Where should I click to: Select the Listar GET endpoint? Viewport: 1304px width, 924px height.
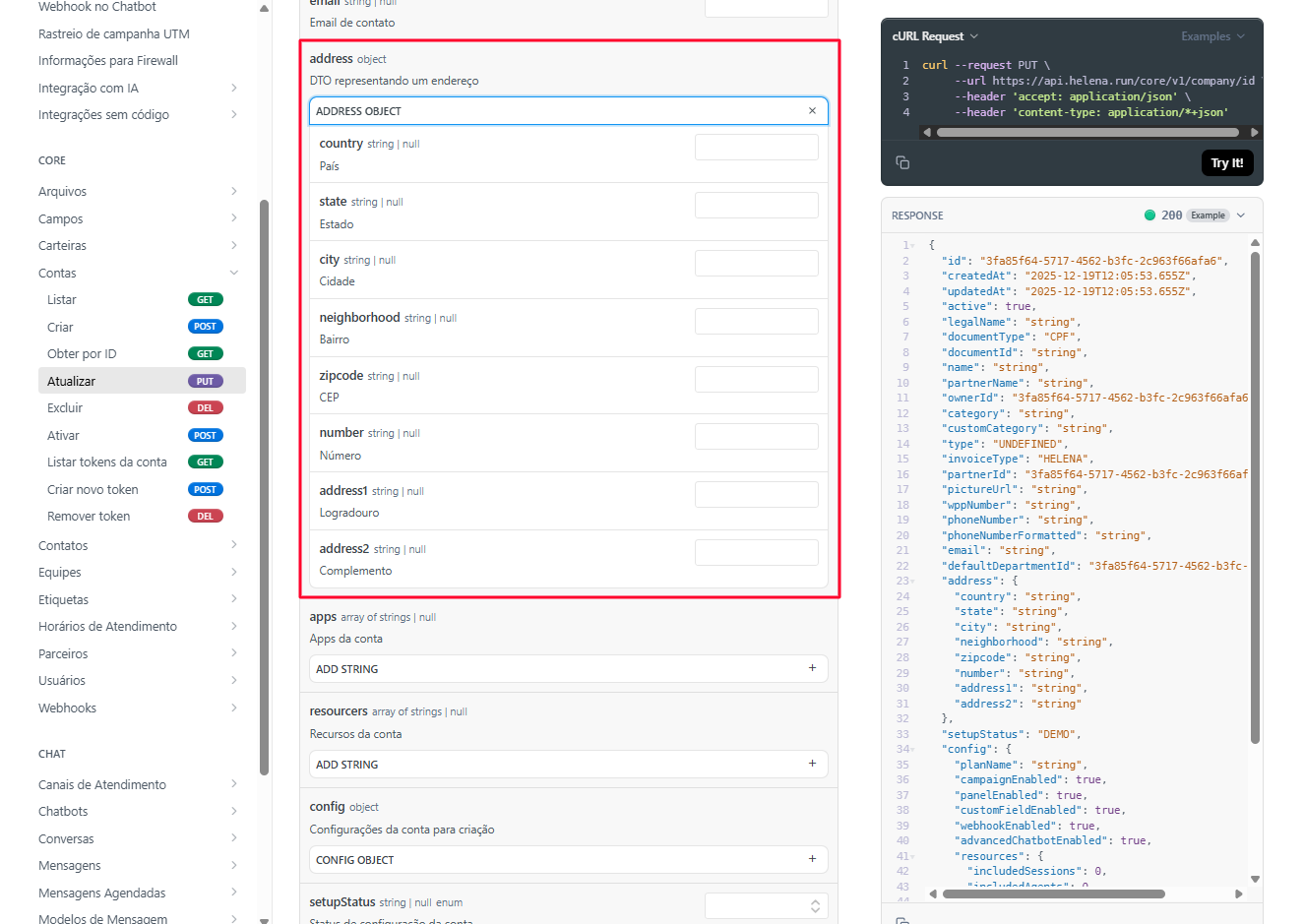tap(62, 300)
